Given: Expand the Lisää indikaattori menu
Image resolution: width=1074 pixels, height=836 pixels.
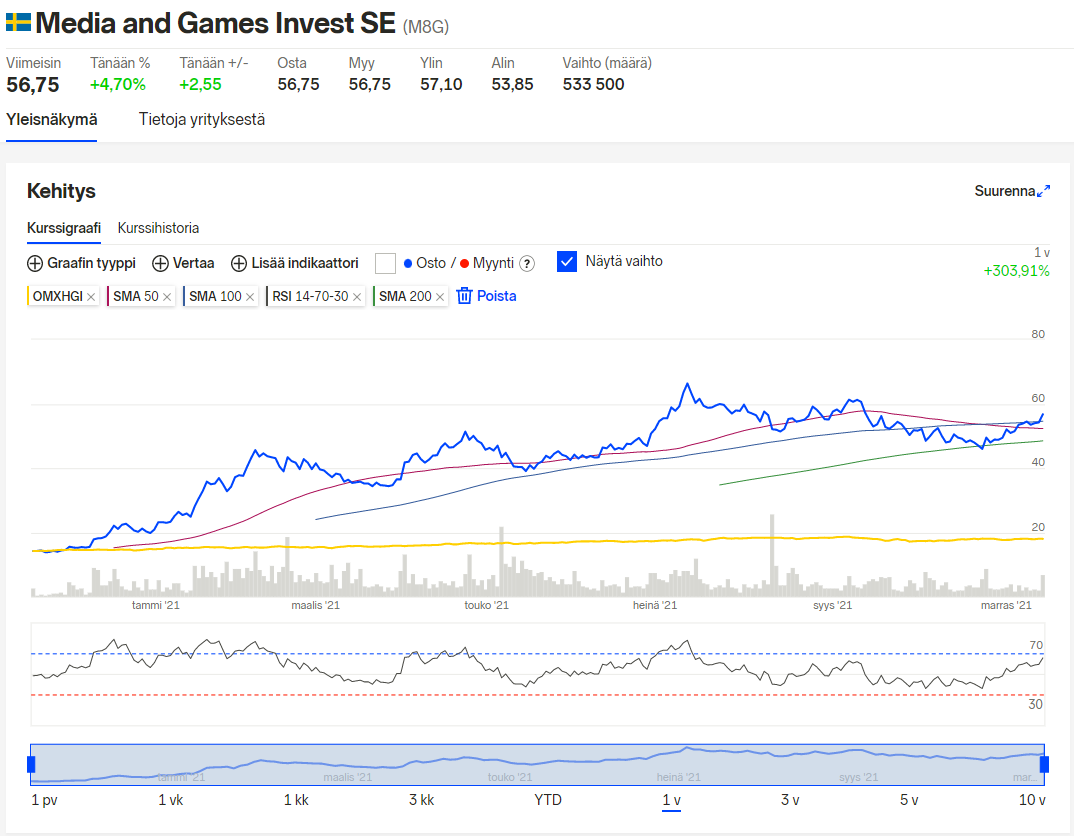Looking at the screenshot, I should tap(294, 264).
